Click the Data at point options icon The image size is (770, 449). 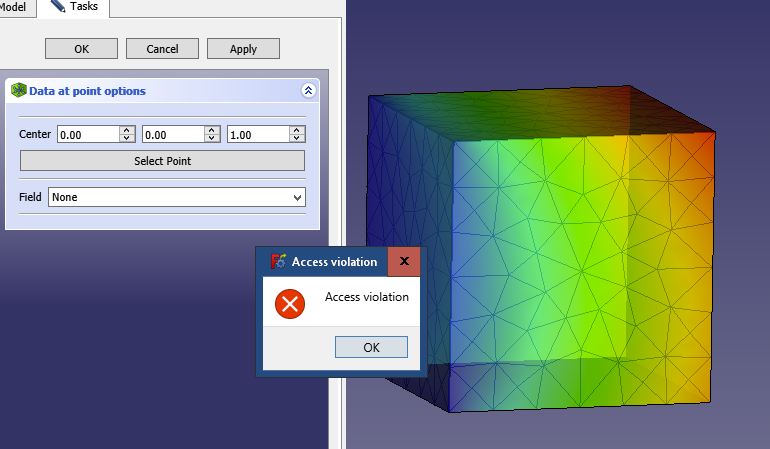tap(19, 90)
